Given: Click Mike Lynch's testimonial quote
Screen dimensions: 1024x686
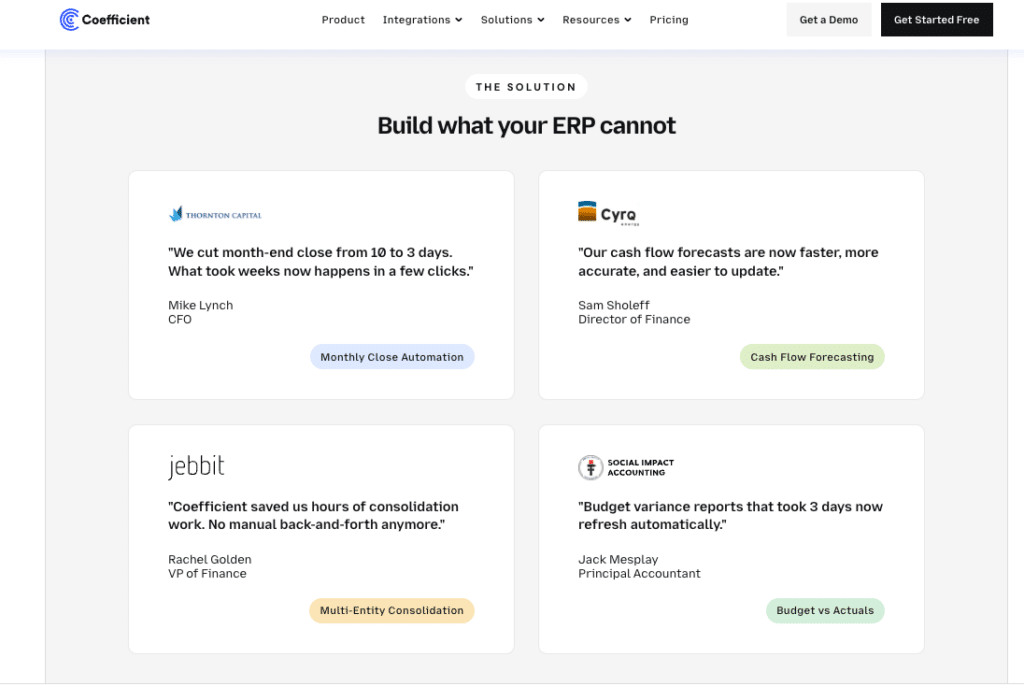Looking at the screenshot, I should (x=320, y=262).
